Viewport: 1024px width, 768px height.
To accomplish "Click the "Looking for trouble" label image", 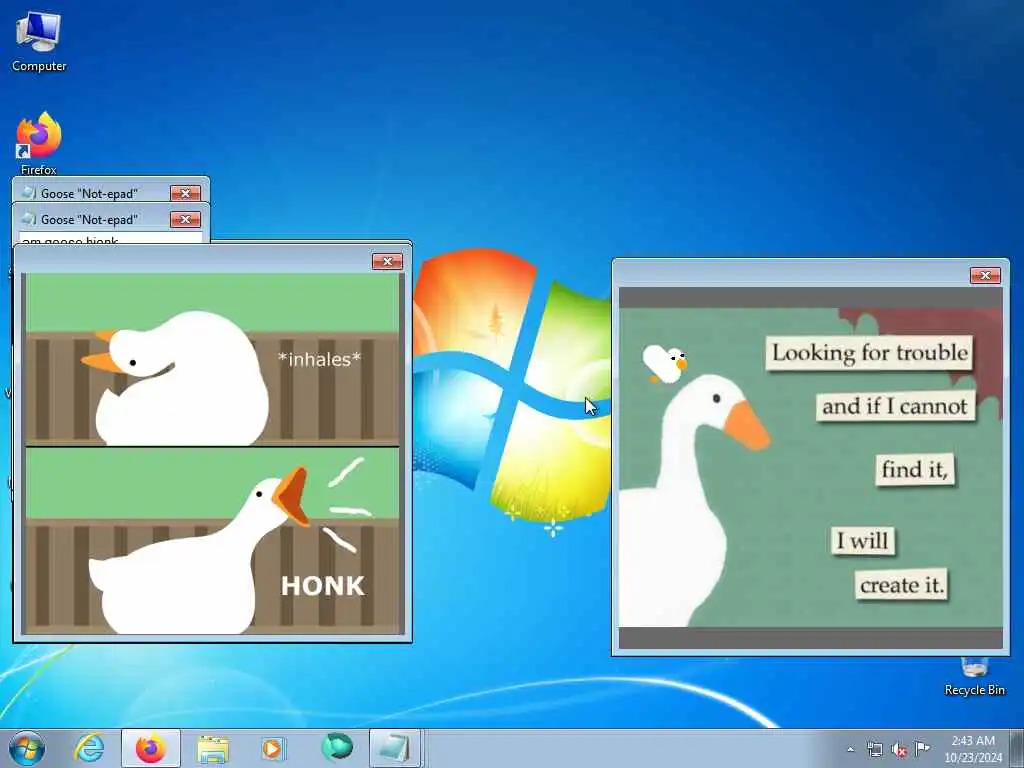I will pyautogui.click(x=869, y=353).
